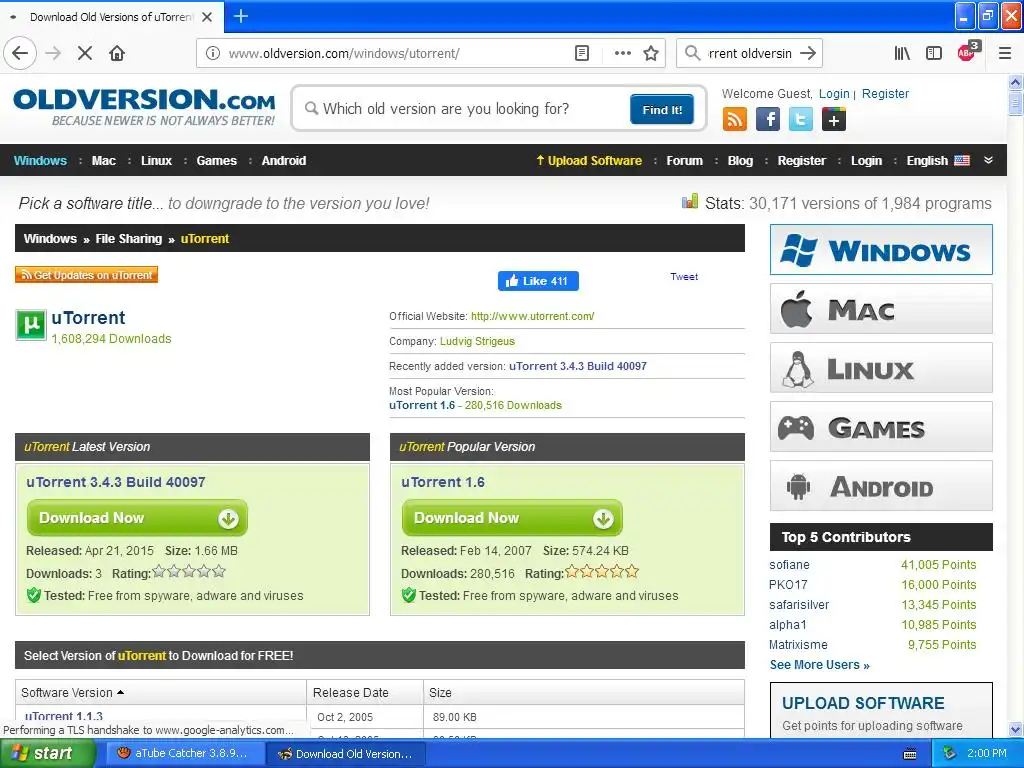Viewport: 1024px width, 768px height.
Task: Open the Blog nav menu item
Action: click(740, 161)
